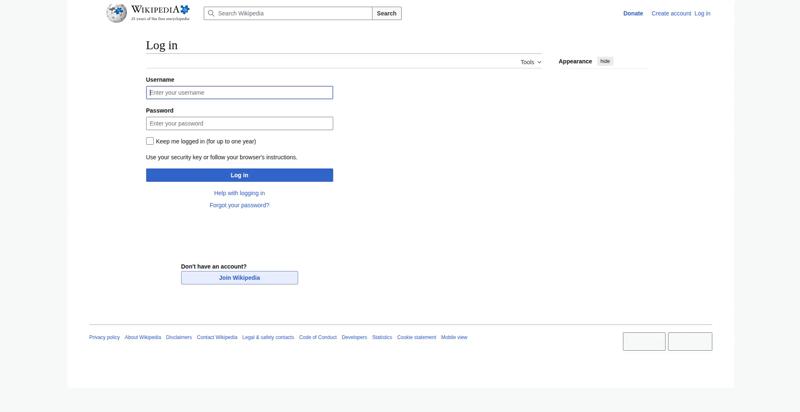The height and width of the screenshot is (412, 800).
Task: Open the Cookie statement footer link
Action: coord(416,337)
